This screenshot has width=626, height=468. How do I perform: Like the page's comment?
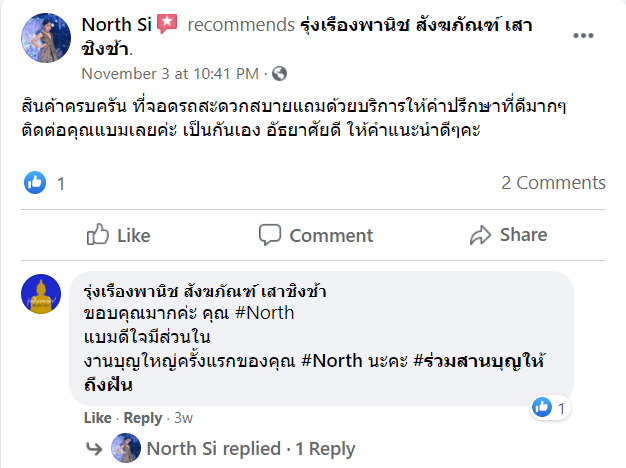tap(97, 418)
